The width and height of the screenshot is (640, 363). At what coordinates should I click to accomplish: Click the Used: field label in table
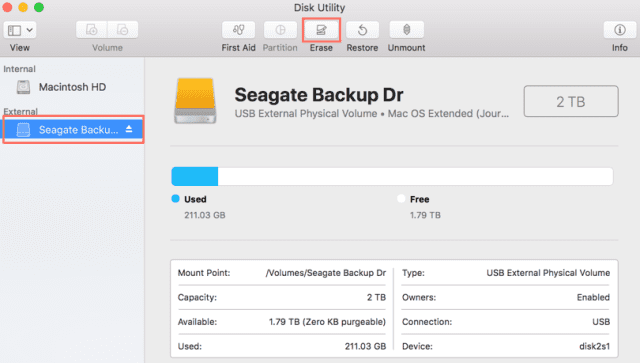[190, 346]
